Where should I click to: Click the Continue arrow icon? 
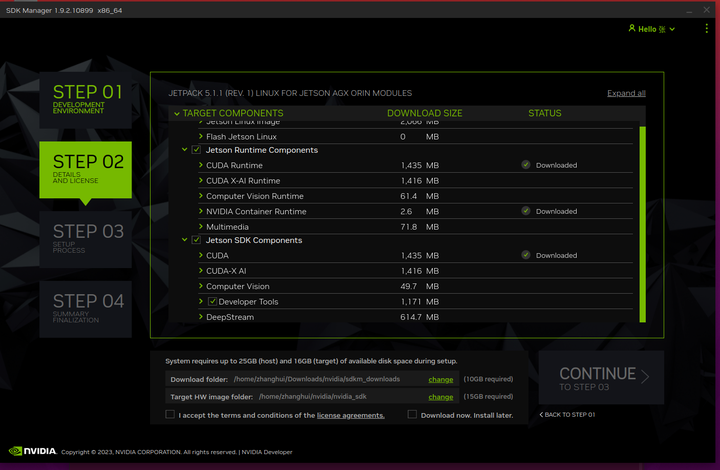click(x=645, y=377)
